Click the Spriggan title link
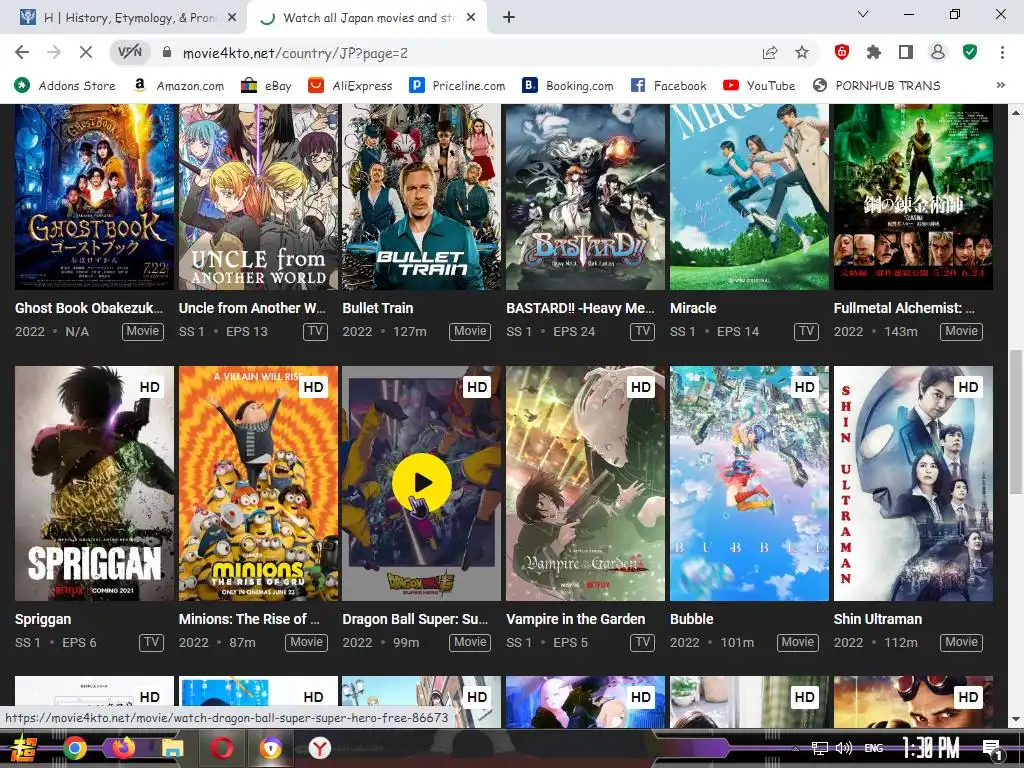Screen dimensions: 1024x768 click(x=43, y=619)
